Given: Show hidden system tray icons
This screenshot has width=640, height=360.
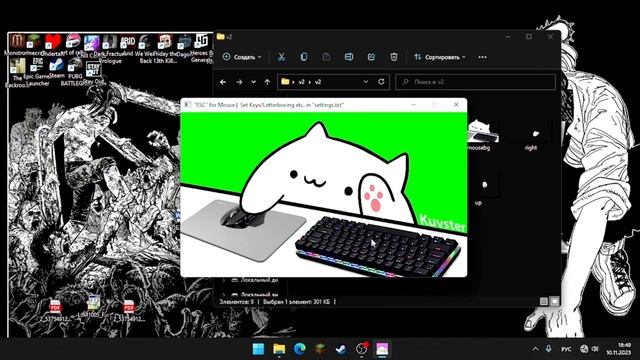Looking at the screenshot, I should (x=535, y=349).
